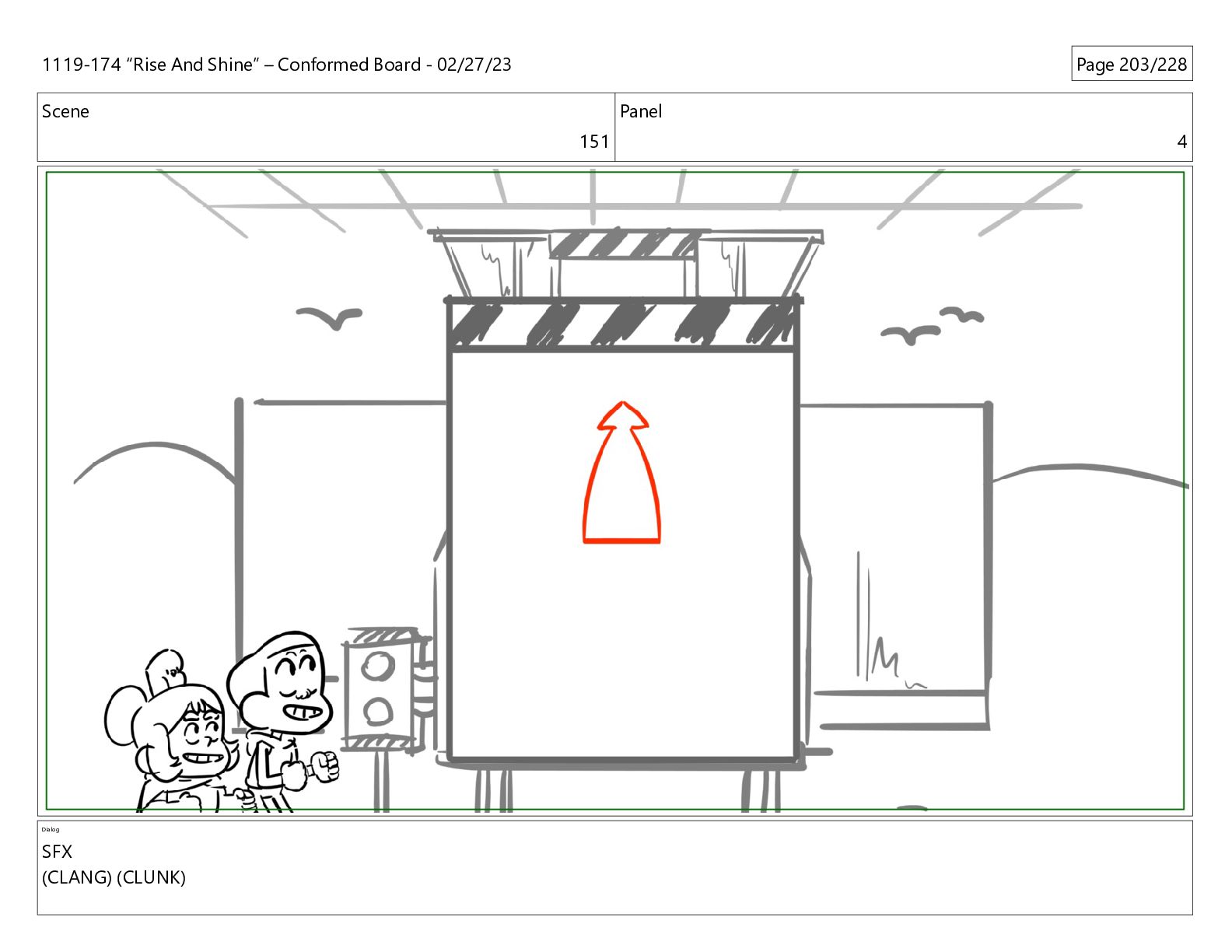Click the Page 203/228 box
This screenshot has width=1232, height=952.
(x=1131, y=64)
